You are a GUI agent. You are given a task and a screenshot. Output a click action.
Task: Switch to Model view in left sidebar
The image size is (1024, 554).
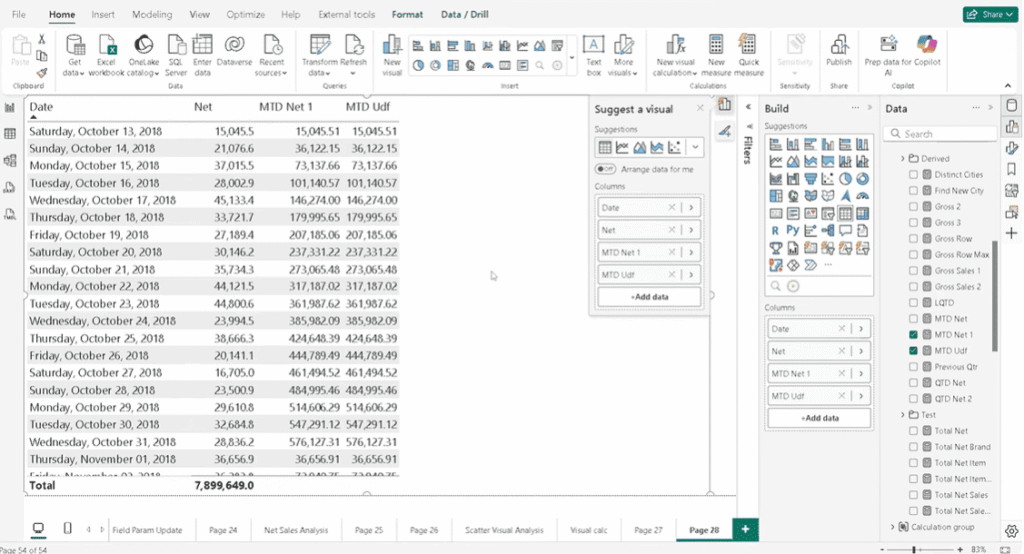(x=10, y=161)
